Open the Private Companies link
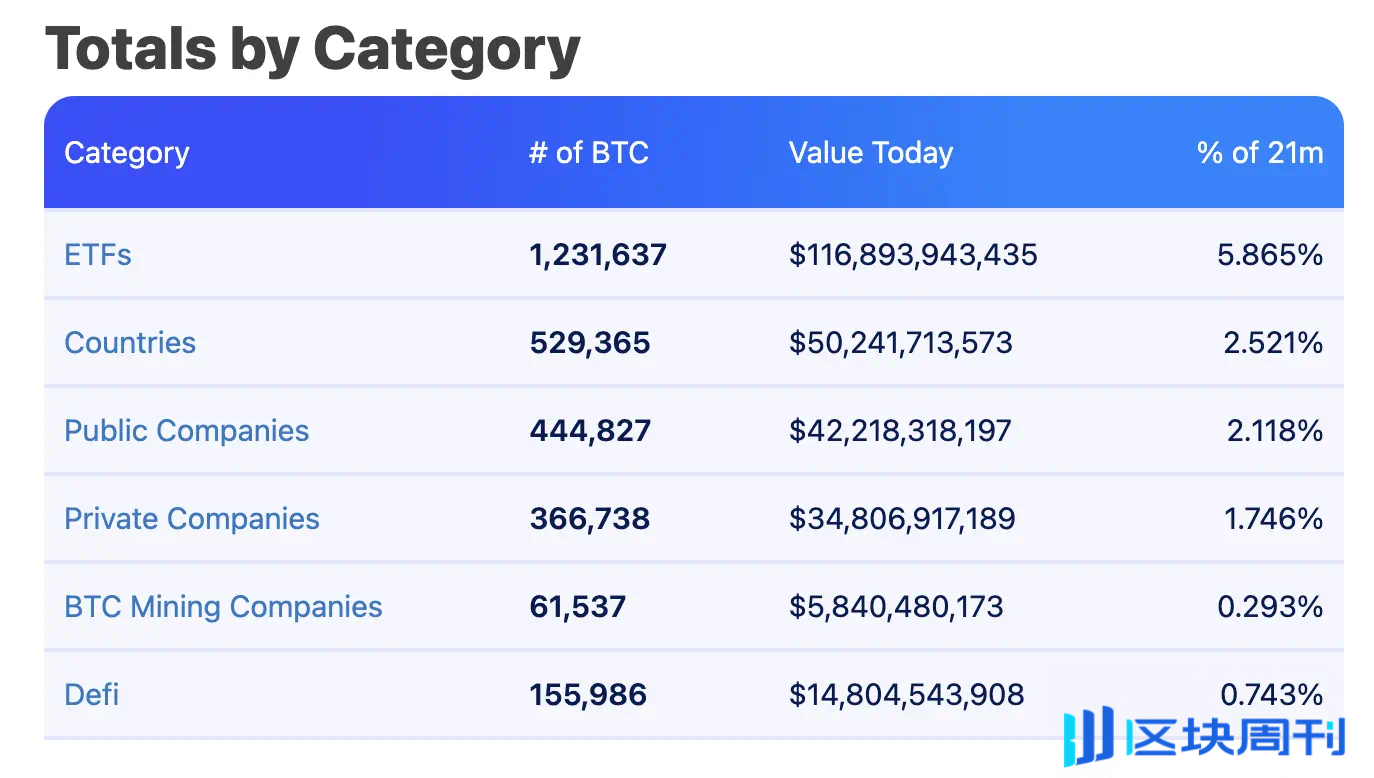This screenshot has width=1374, height=778. [x=192, y=519]
